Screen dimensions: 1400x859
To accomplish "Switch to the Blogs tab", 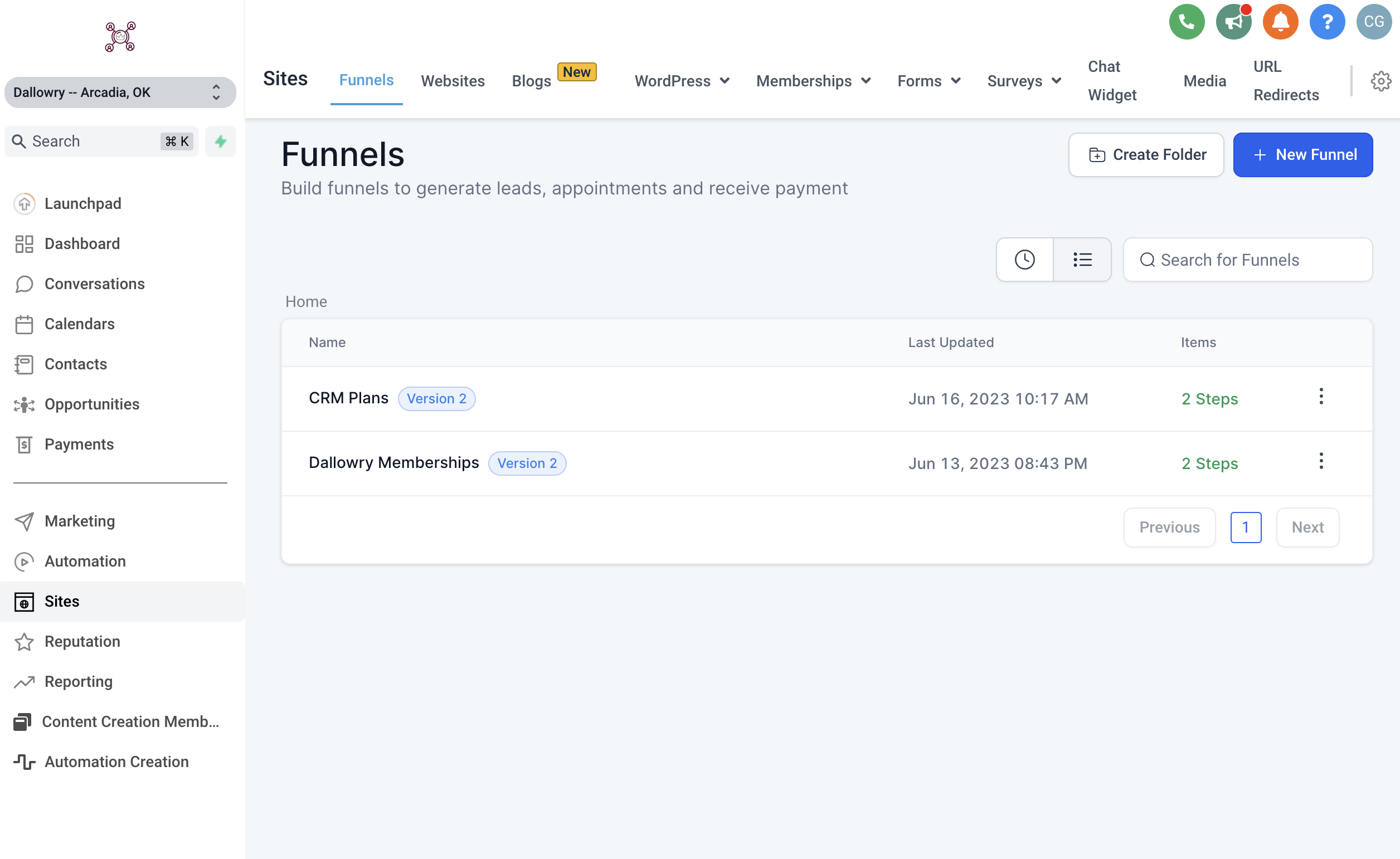I will point(532,81).
